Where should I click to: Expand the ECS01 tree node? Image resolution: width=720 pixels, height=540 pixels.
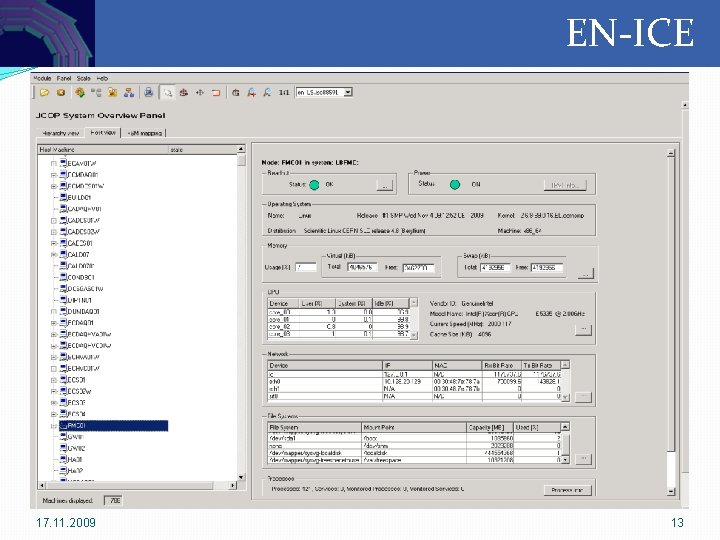pyautogui.click(x=54, y=380)
